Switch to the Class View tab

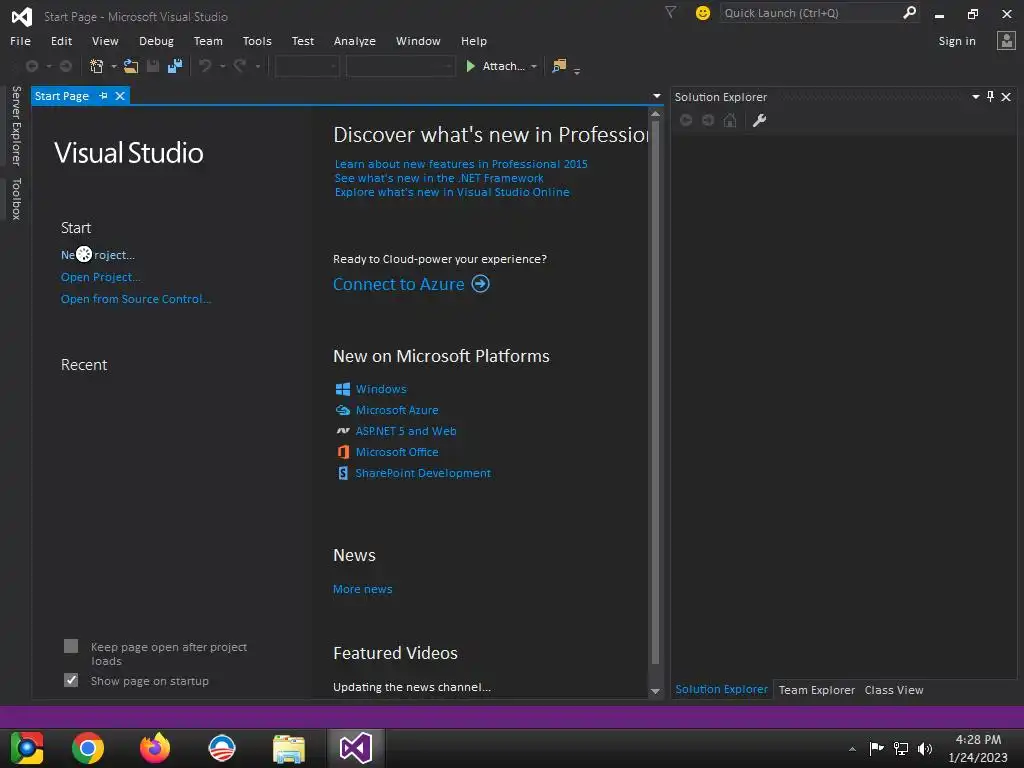[x=894, y=690]
